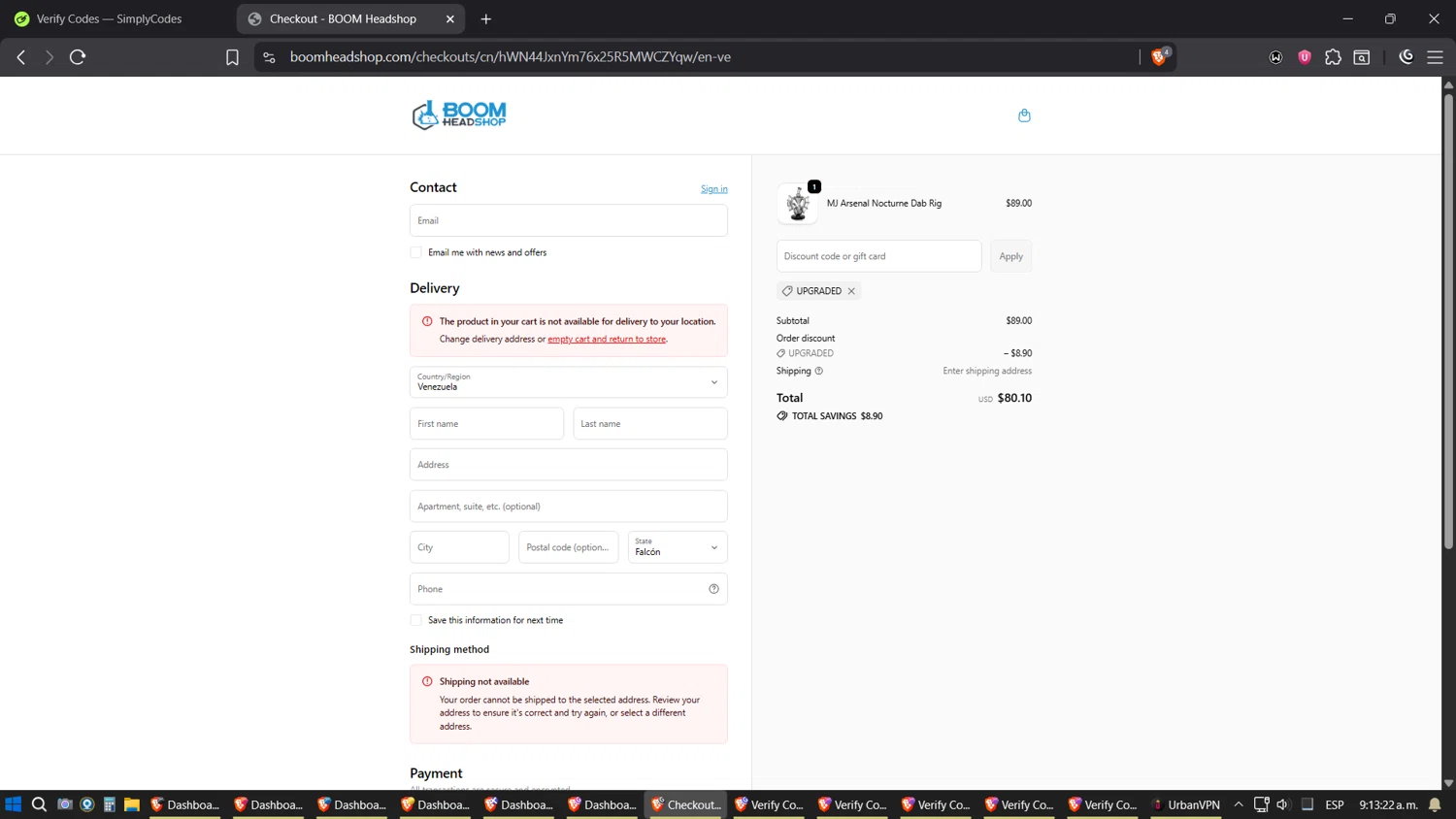Open UrbanVPN from the taskbar
The width and height of the screenshot is (1456, 819).
1185,804
